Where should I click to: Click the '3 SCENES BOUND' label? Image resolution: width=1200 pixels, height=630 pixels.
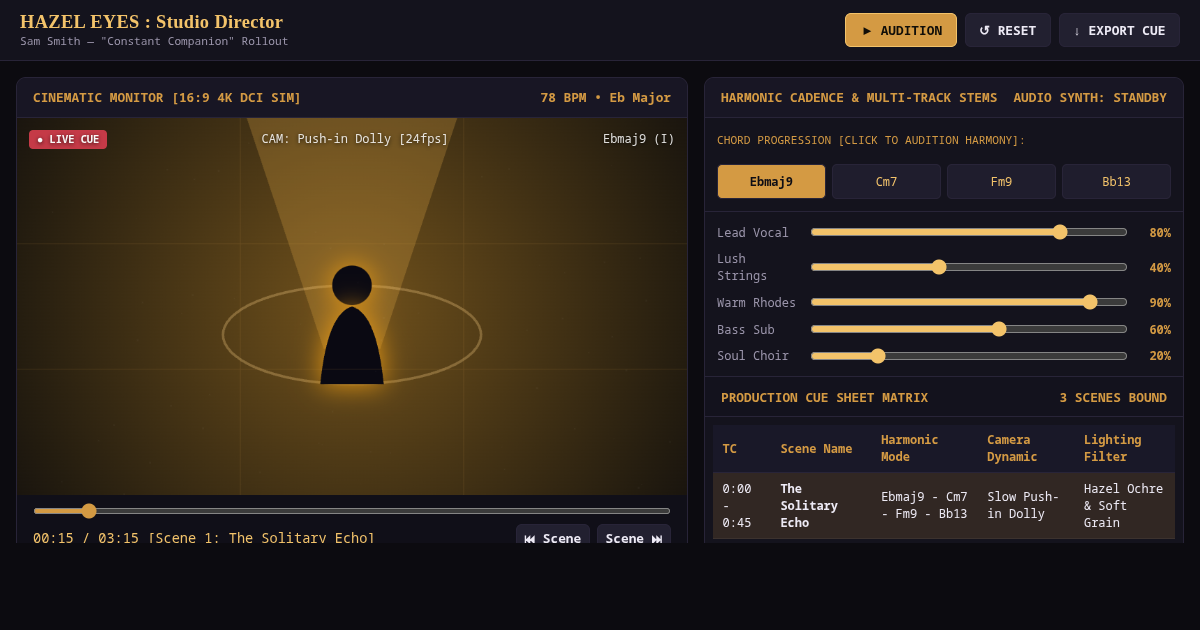pyautogui.click(x=1113, y=397)
